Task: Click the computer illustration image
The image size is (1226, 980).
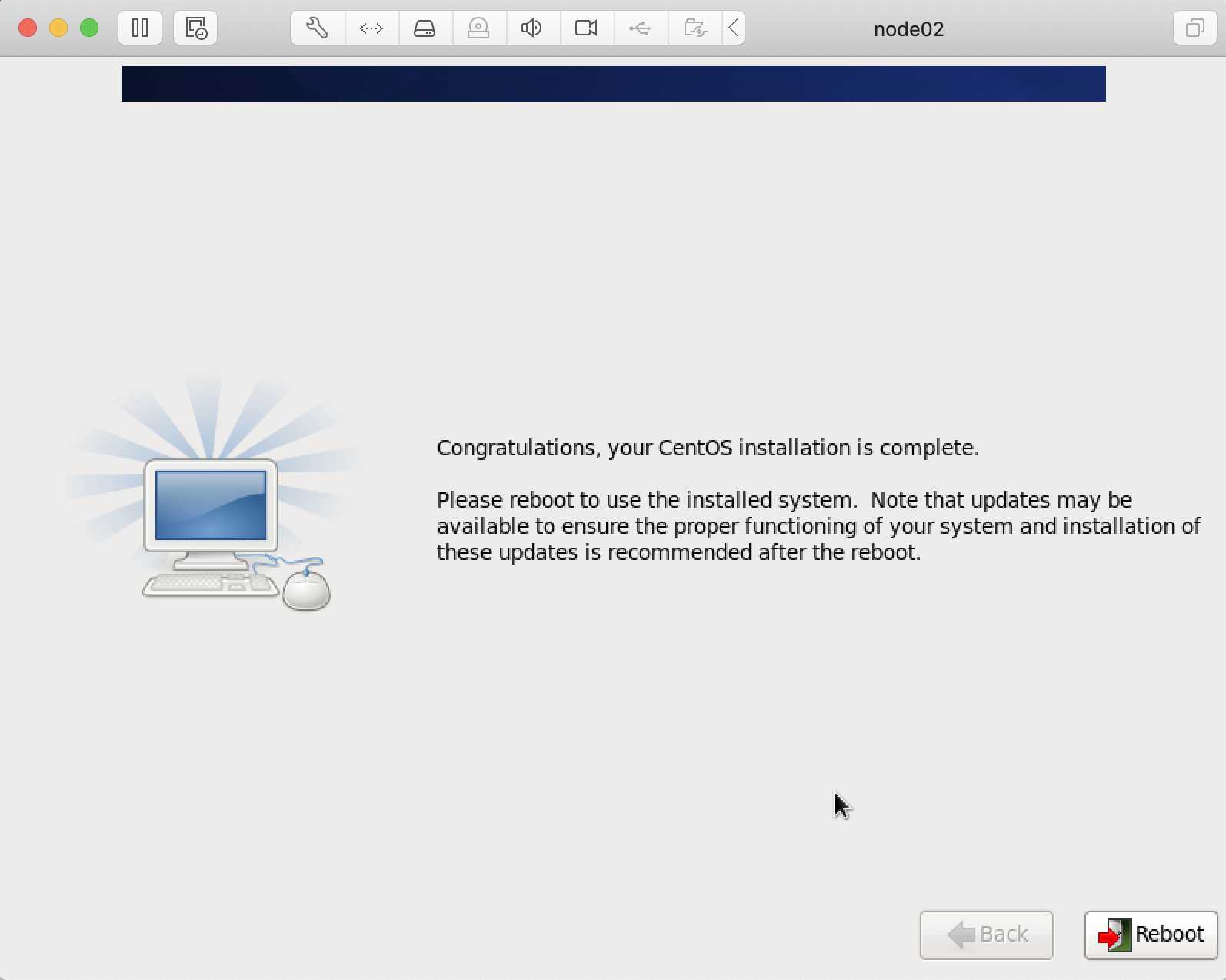Action: point(214,492)
